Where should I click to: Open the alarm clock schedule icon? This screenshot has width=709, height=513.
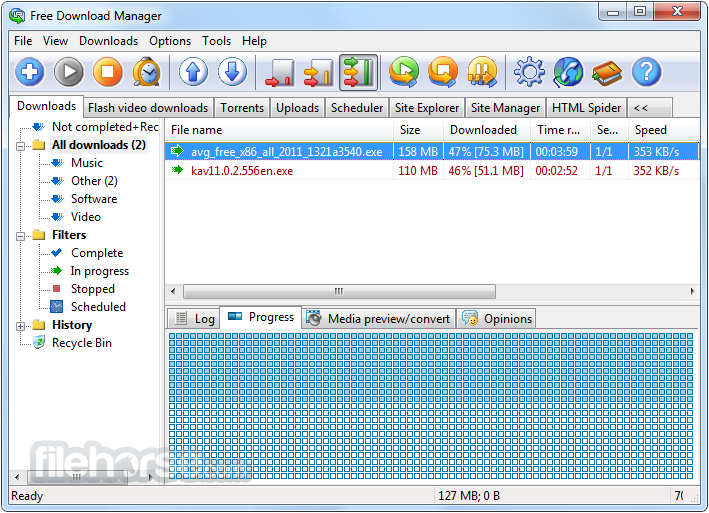coord(147,72)
